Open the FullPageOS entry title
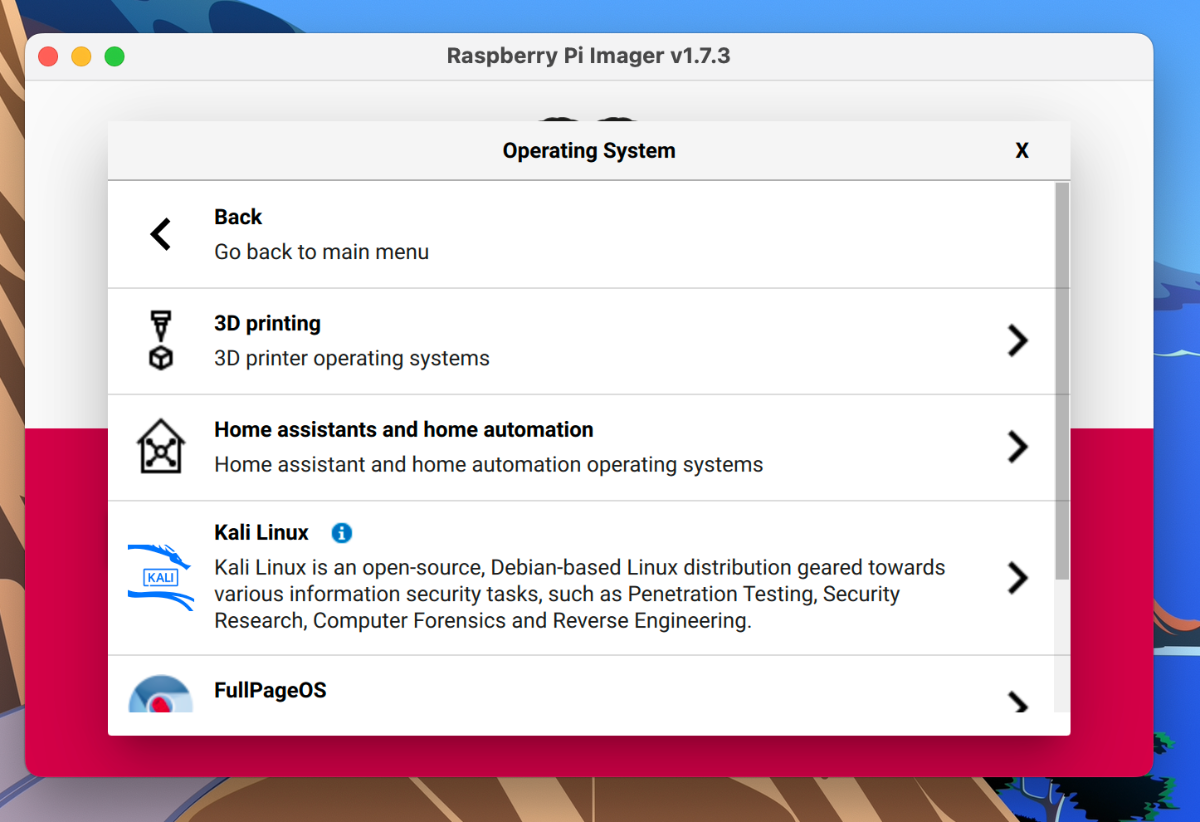 (270, 691)
